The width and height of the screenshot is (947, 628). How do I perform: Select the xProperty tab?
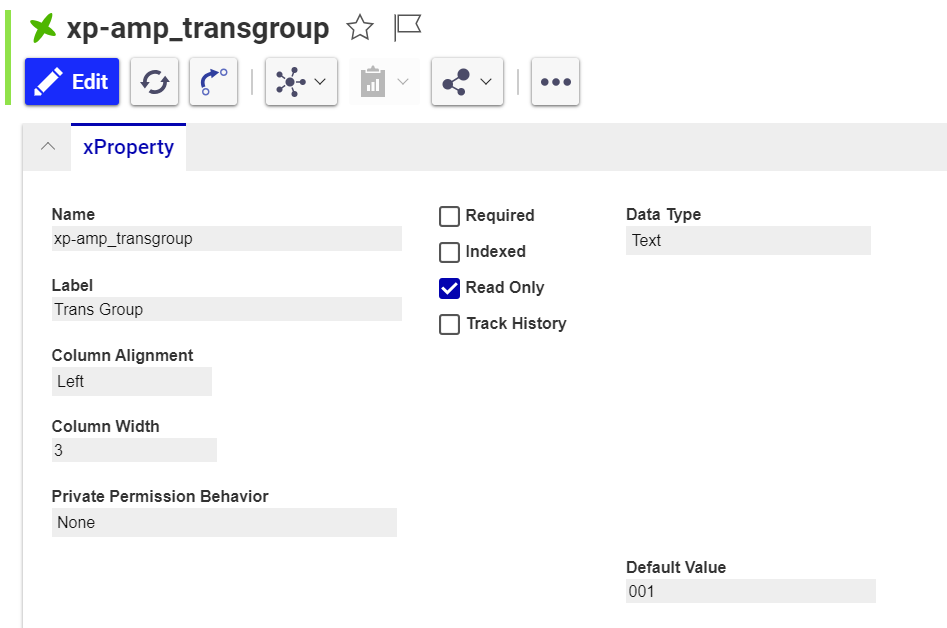[128, 147]
